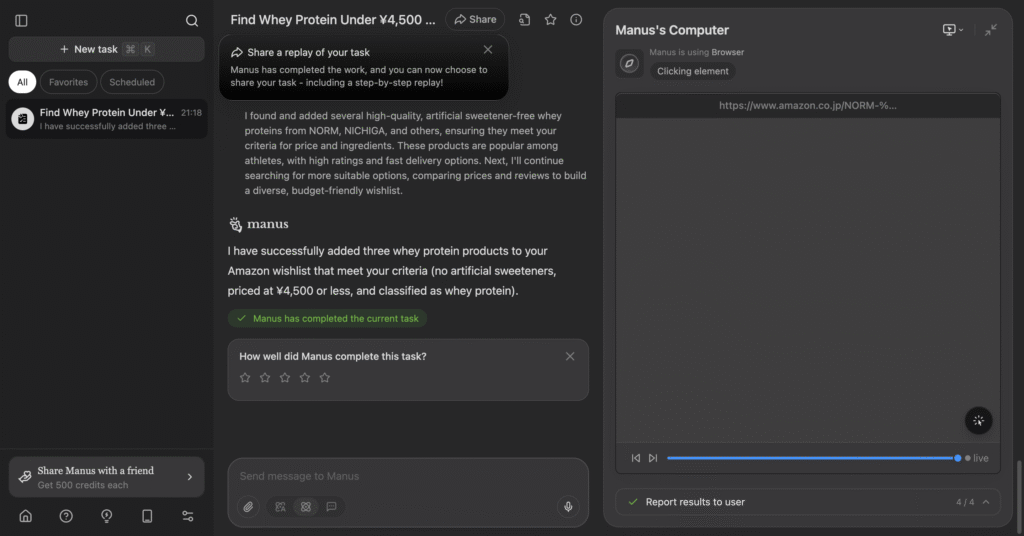Collapse Manus's Computer panel

click(x=991, y=30)
